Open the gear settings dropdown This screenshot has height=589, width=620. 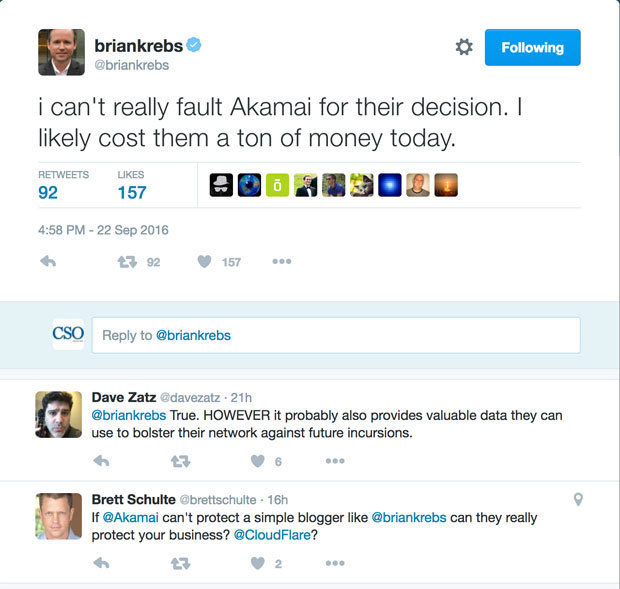[x=464, y=47]
